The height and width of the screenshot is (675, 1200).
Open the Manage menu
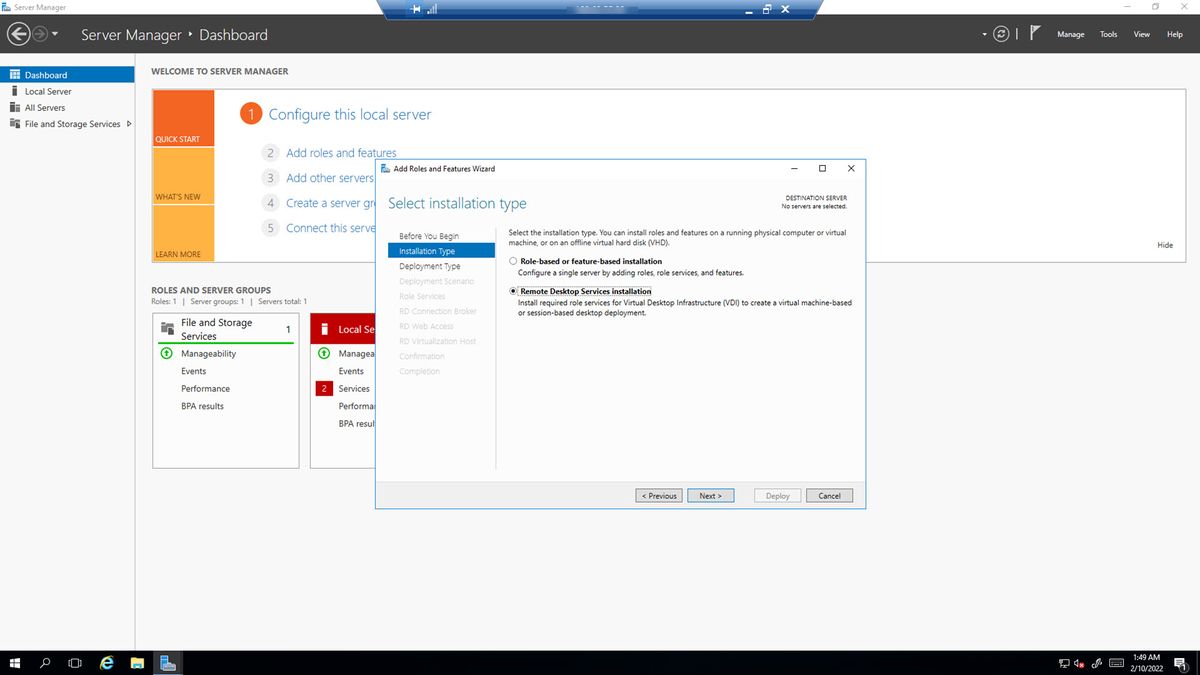(1070, 34)
